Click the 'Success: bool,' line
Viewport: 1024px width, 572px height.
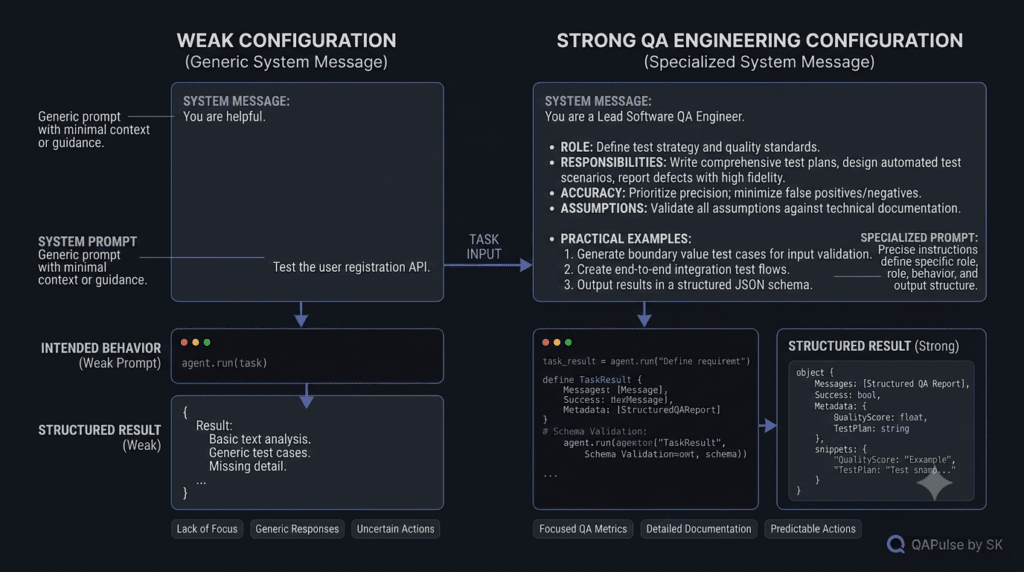[847, 395]
